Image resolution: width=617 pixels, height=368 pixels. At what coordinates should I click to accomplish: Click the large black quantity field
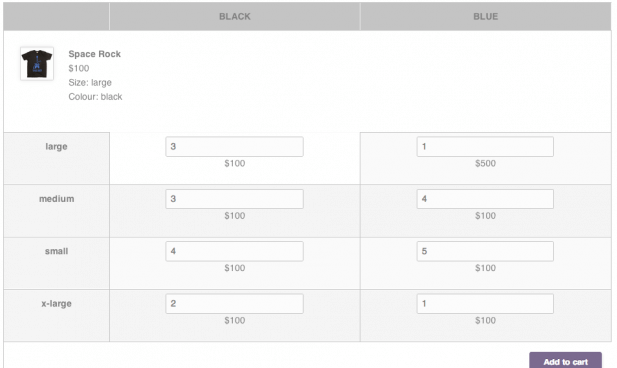pos(235,146)
